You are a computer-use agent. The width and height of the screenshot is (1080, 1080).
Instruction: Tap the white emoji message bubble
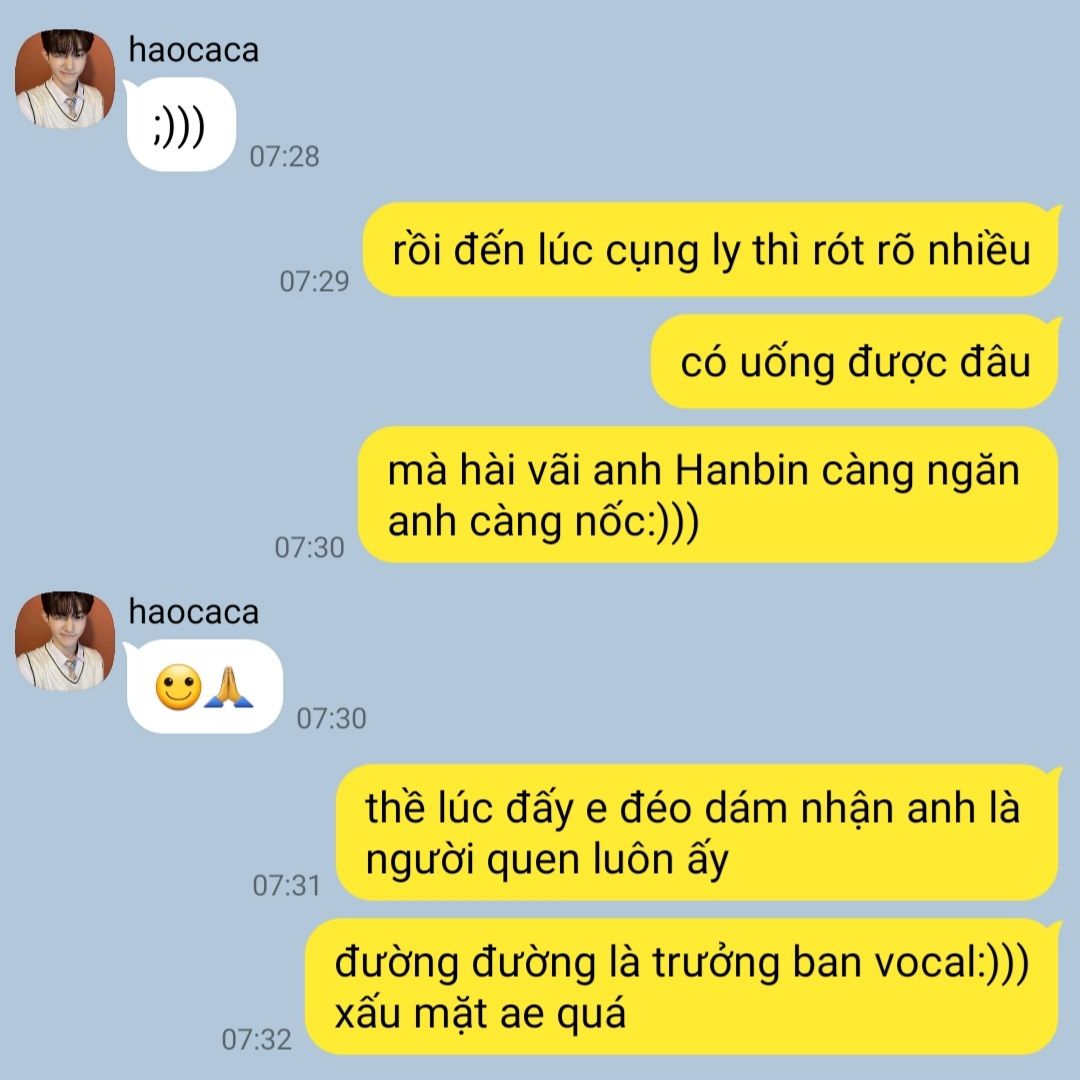(x=204, y=687)
